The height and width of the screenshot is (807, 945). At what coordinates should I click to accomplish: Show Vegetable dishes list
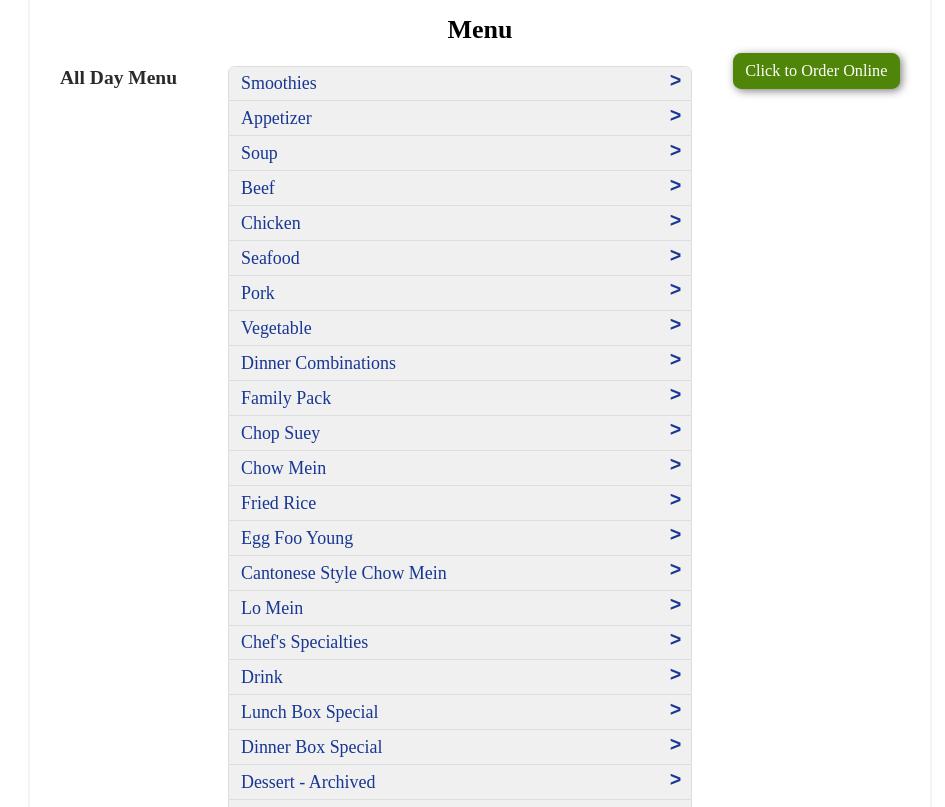276,328
